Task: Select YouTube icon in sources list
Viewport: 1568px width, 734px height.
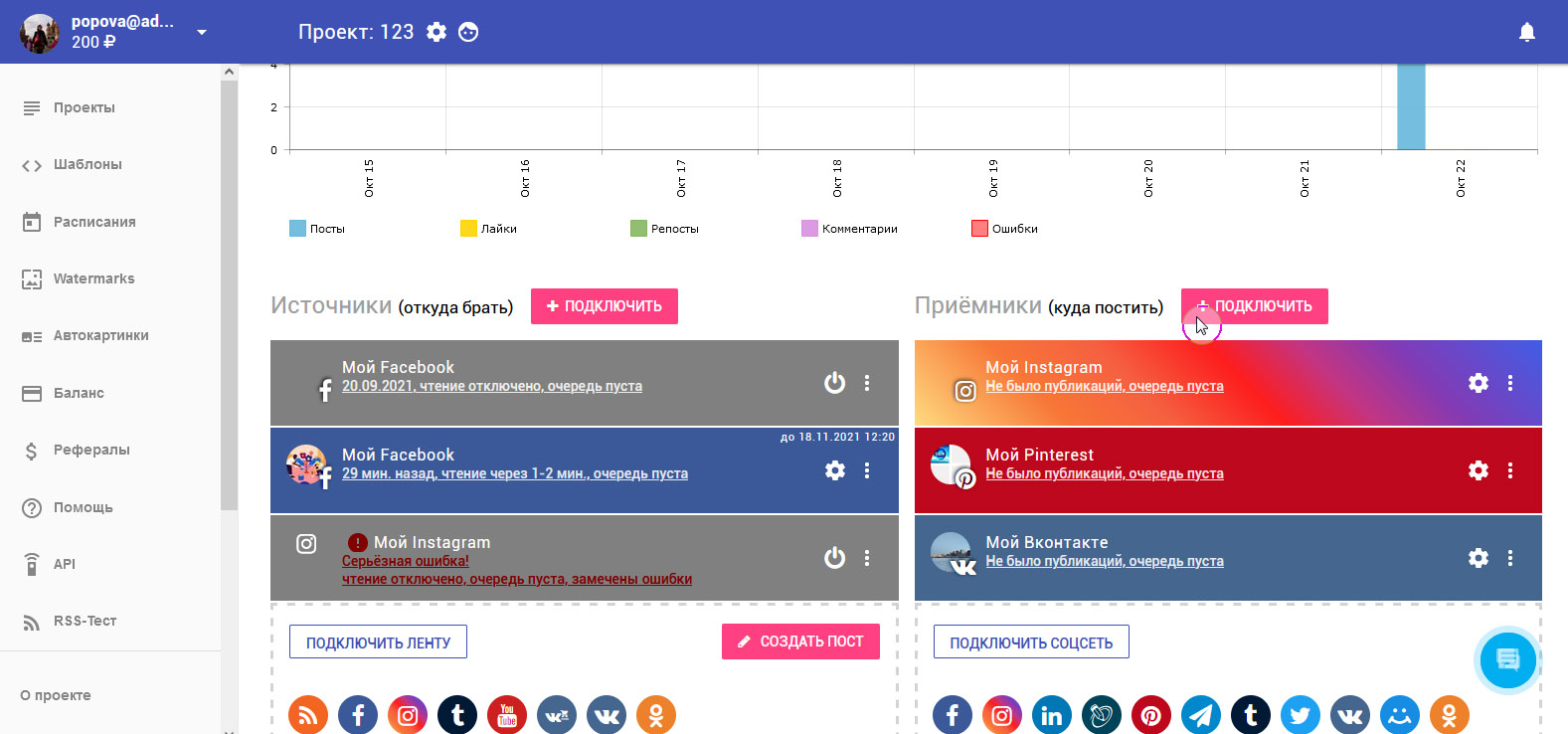Action: tap(507, 715)
